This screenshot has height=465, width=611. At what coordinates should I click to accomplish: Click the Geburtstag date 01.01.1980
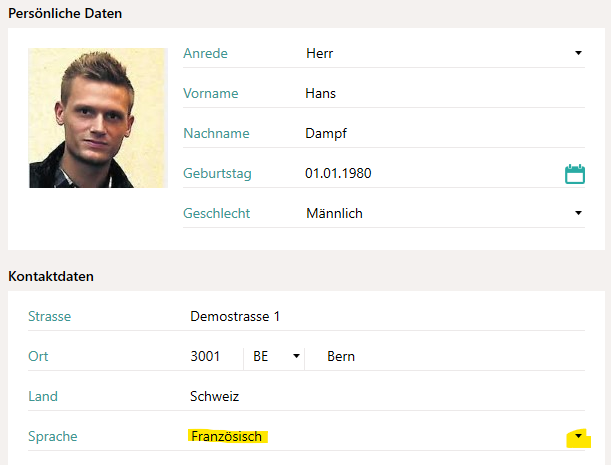tap(338, 173)
